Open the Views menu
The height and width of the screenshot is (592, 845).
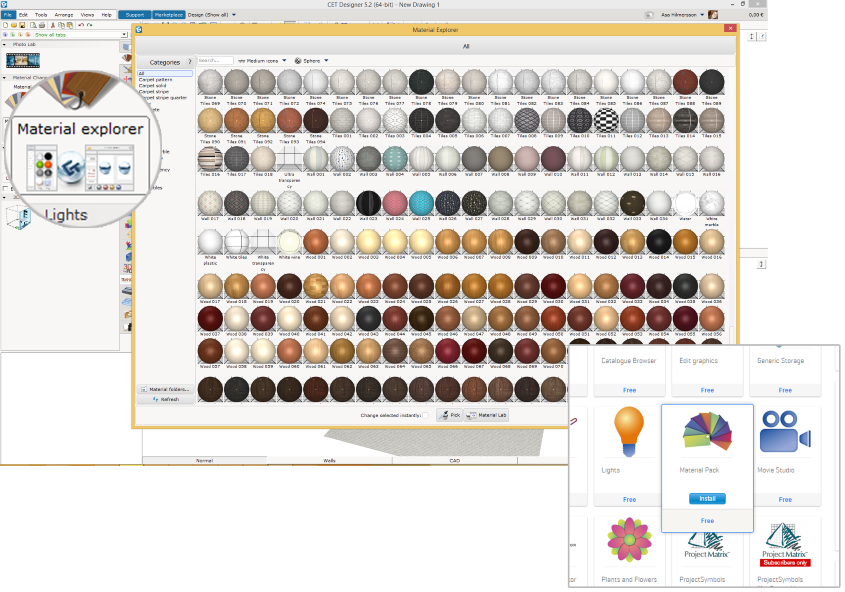[87, 15]
